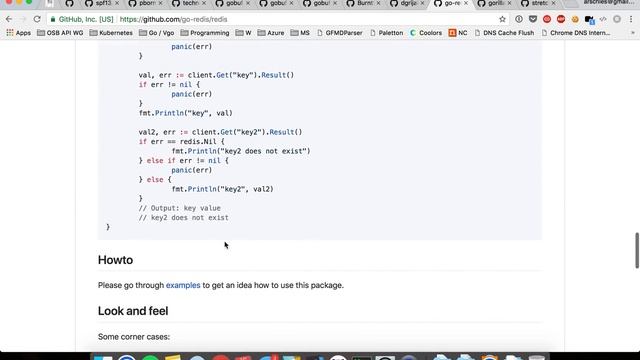Viewport: 640px width, 360px height.
Task: Close the spf13 tab
Action: [x=117, y=3]
